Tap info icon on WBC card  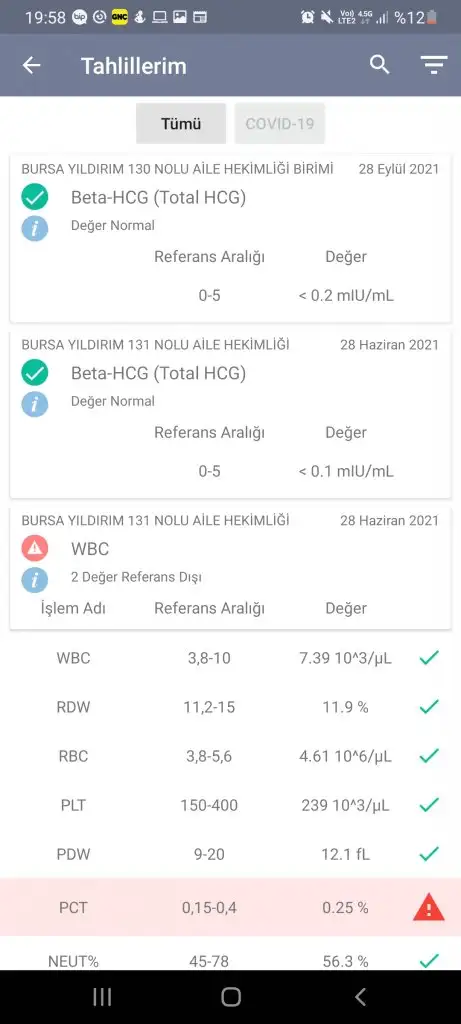coord(35,580)
